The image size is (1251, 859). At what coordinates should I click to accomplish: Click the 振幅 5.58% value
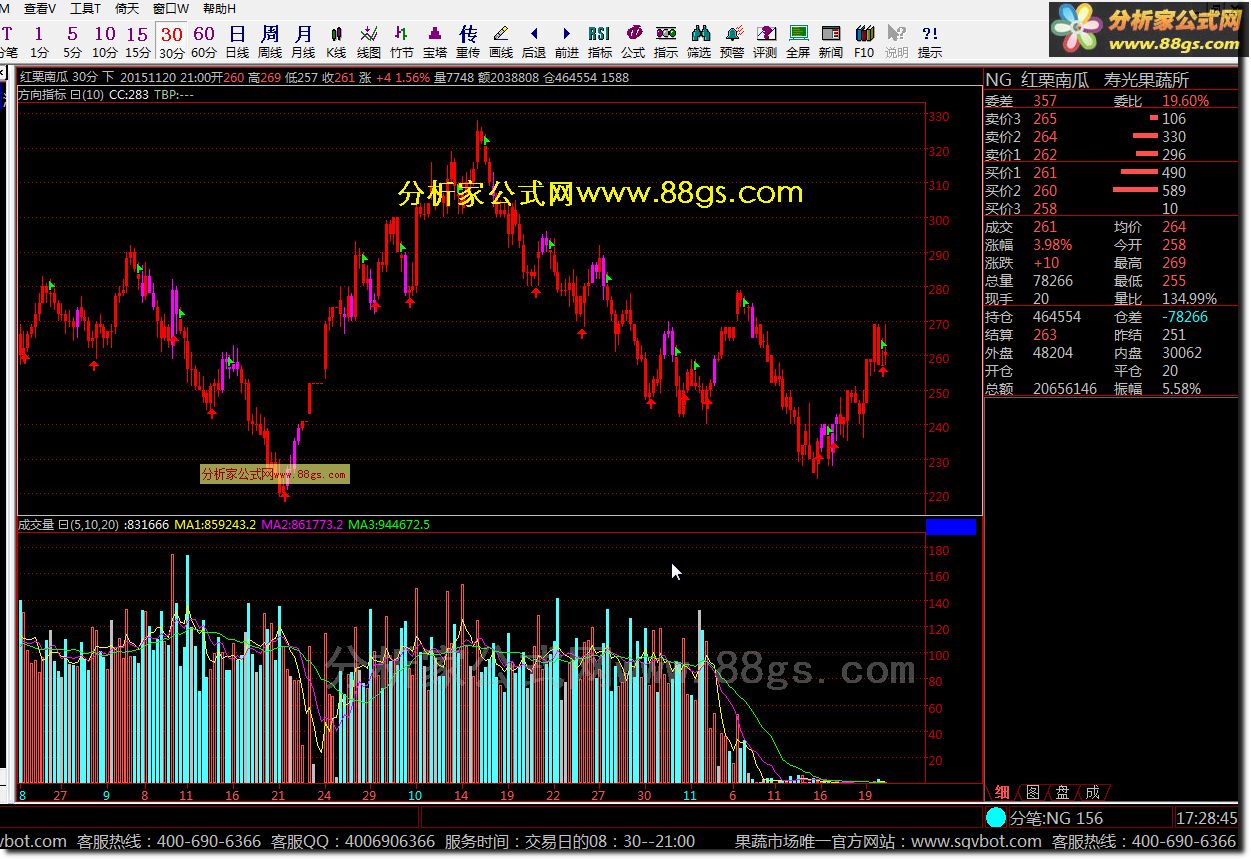[1181, 389]
